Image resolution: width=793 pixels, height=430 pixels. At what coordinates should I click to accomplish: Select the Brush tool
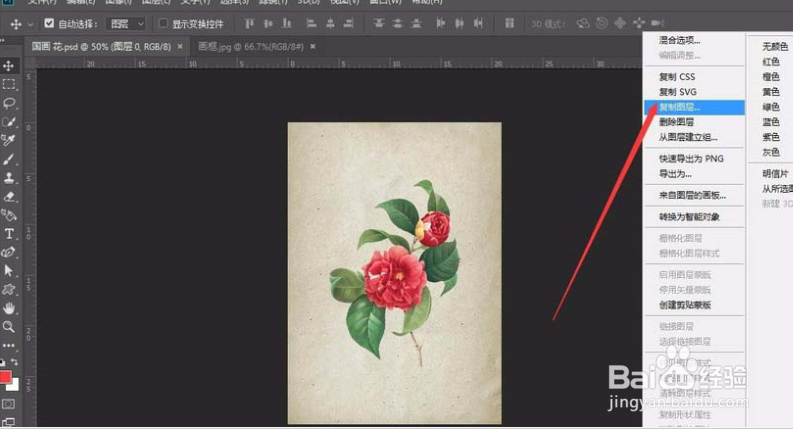pyautogui.click(x=9, y=159)
